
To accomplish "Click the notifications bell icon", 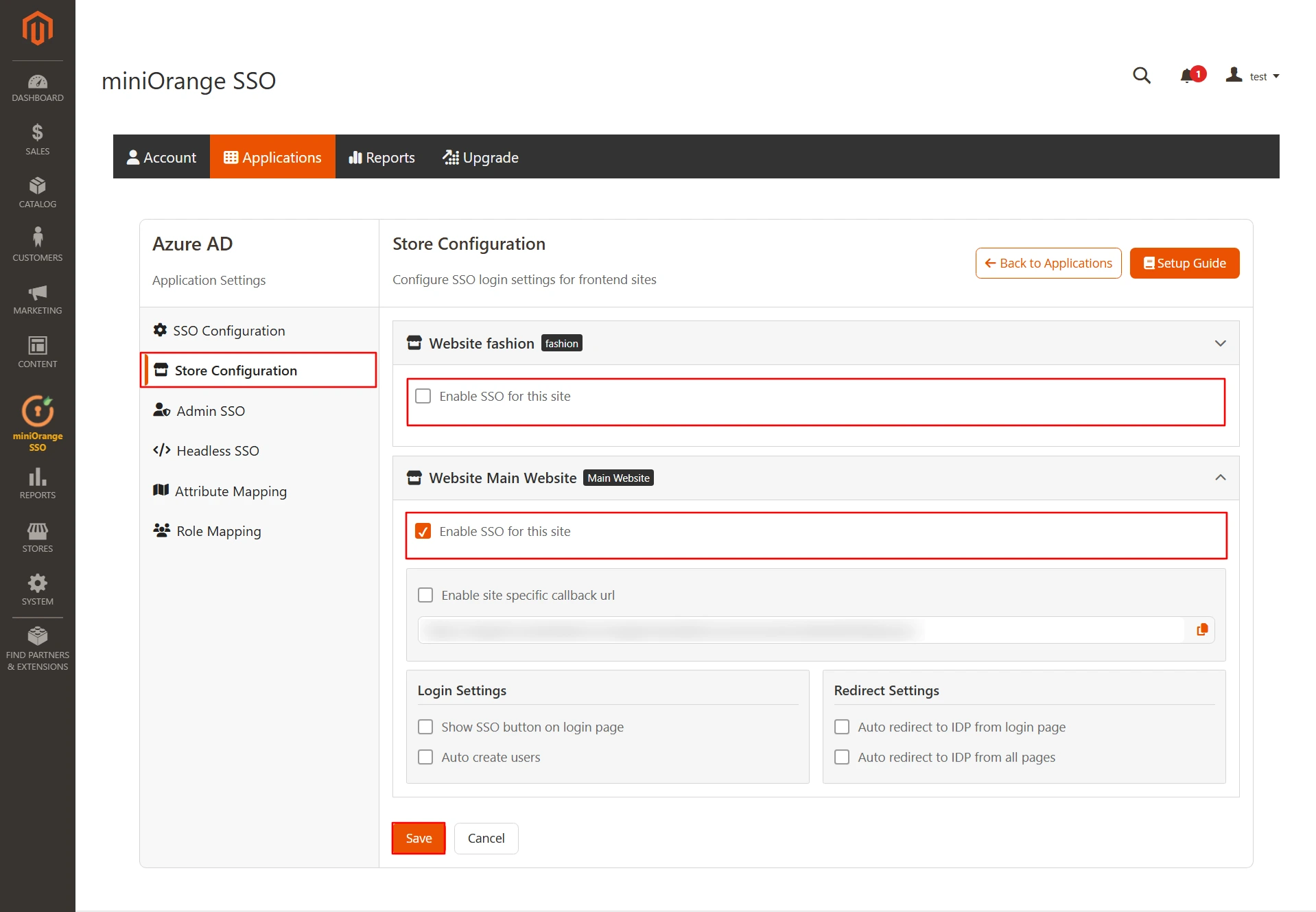I will (x=1188, y=75).
